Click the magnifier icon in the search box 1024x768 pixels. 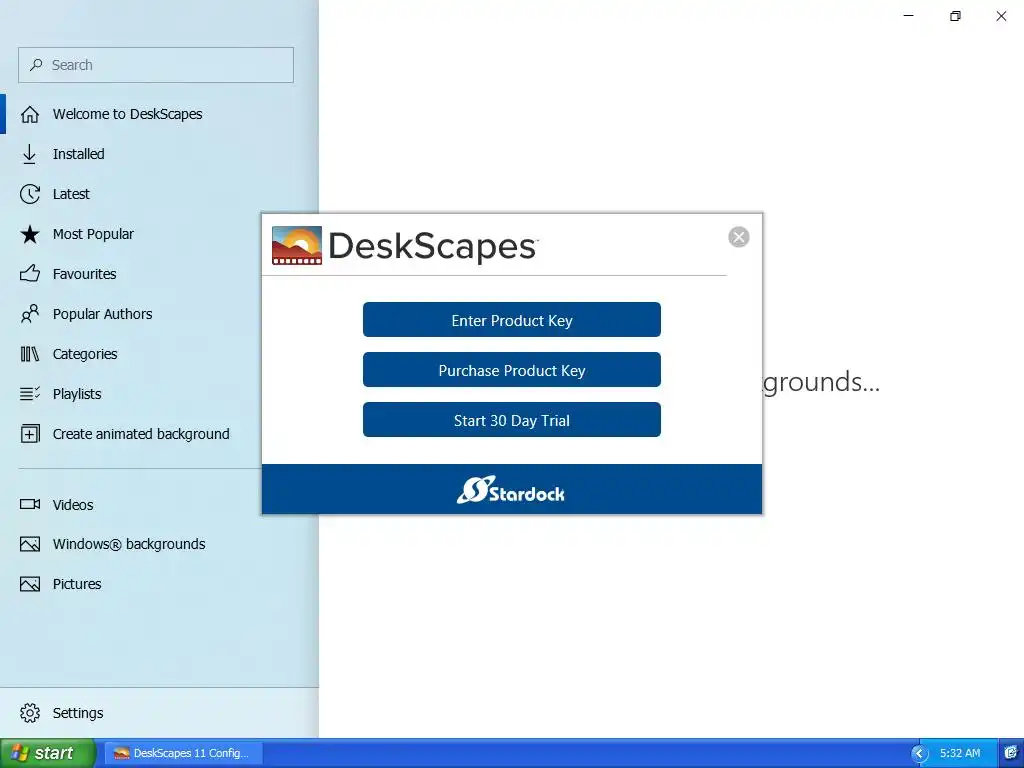click(36, 65)
